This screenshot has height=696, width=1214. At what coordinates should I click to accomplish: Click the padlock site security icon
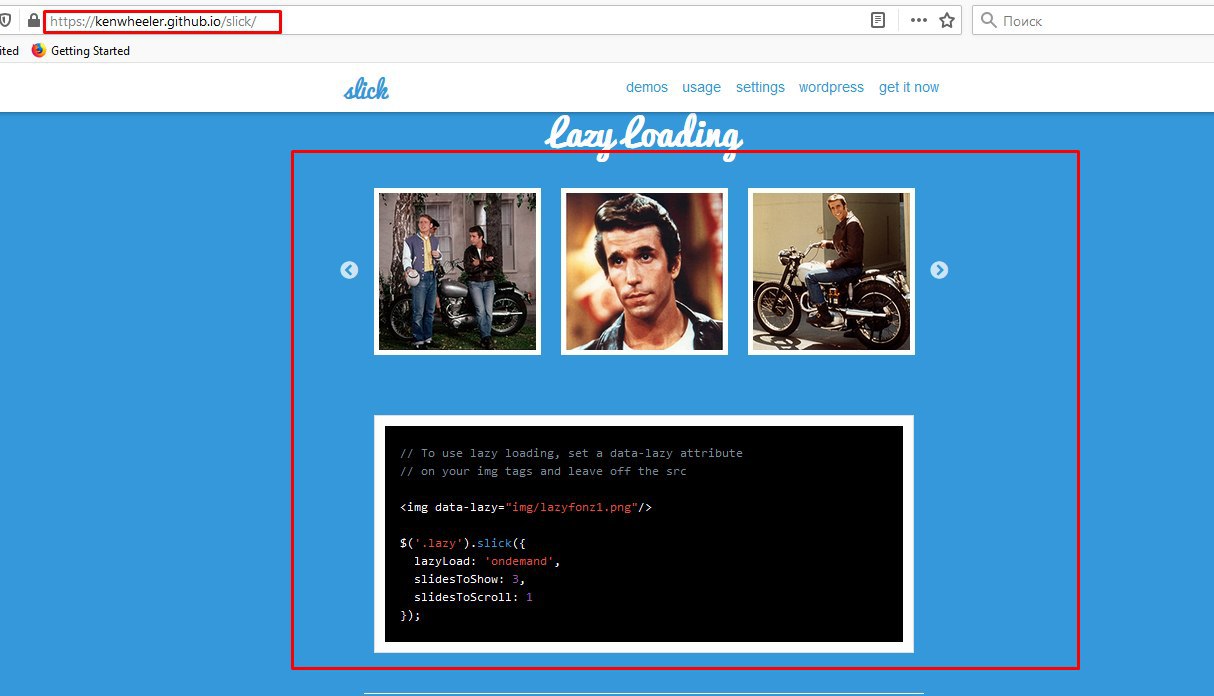pos(34,20)
